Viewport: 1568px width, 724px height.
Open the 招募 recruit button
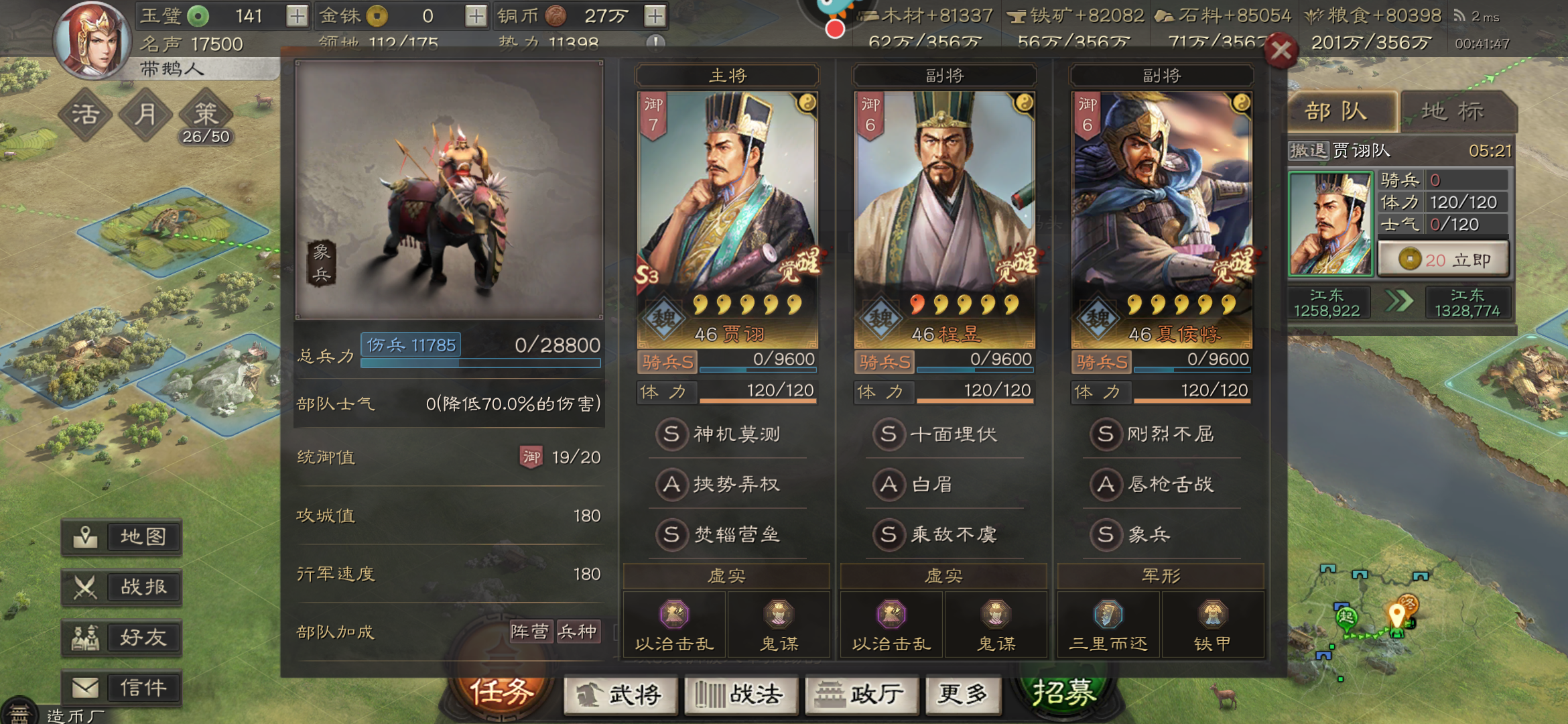(1064, 693)
